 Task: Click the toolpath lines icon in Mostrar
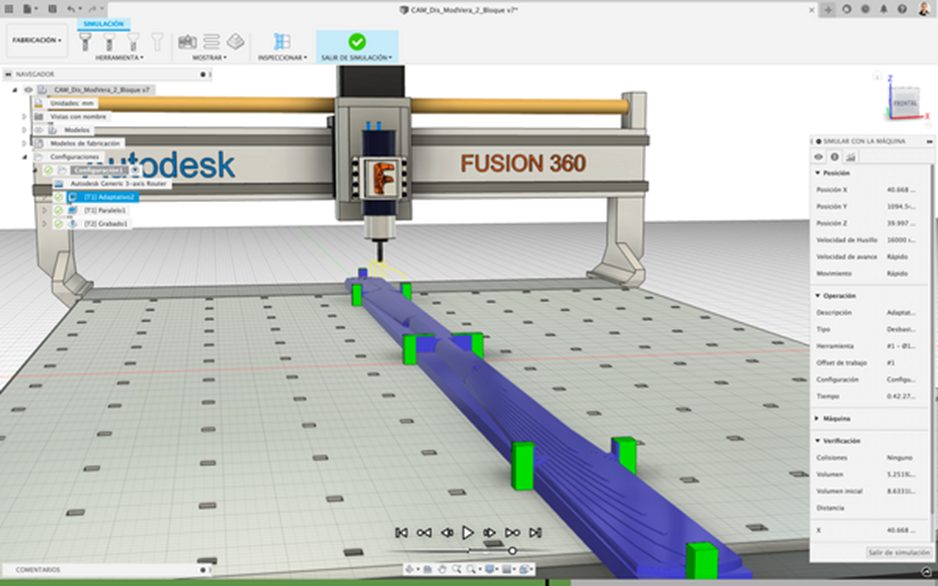coord(211,42)
